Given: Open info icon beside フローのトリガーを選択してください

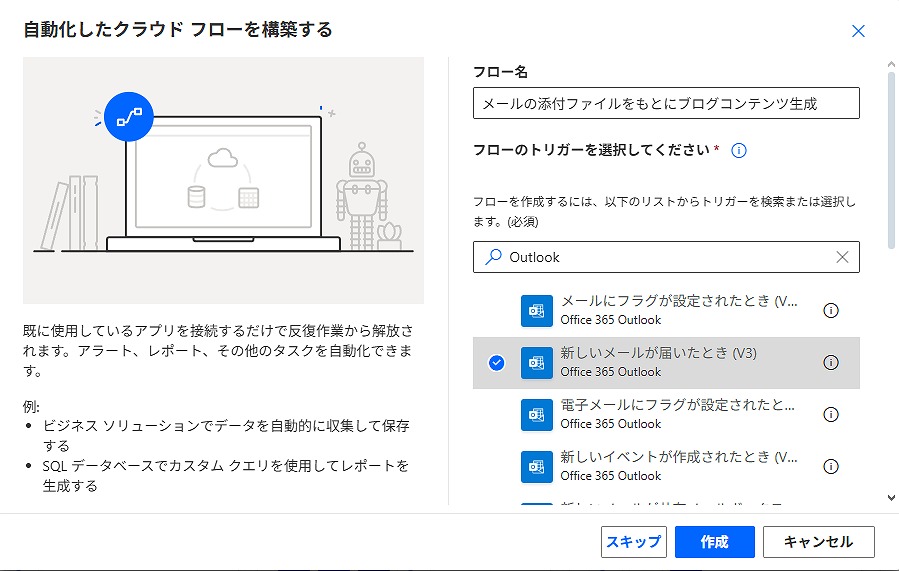Looking at the screenshot, I should point(739,151).
